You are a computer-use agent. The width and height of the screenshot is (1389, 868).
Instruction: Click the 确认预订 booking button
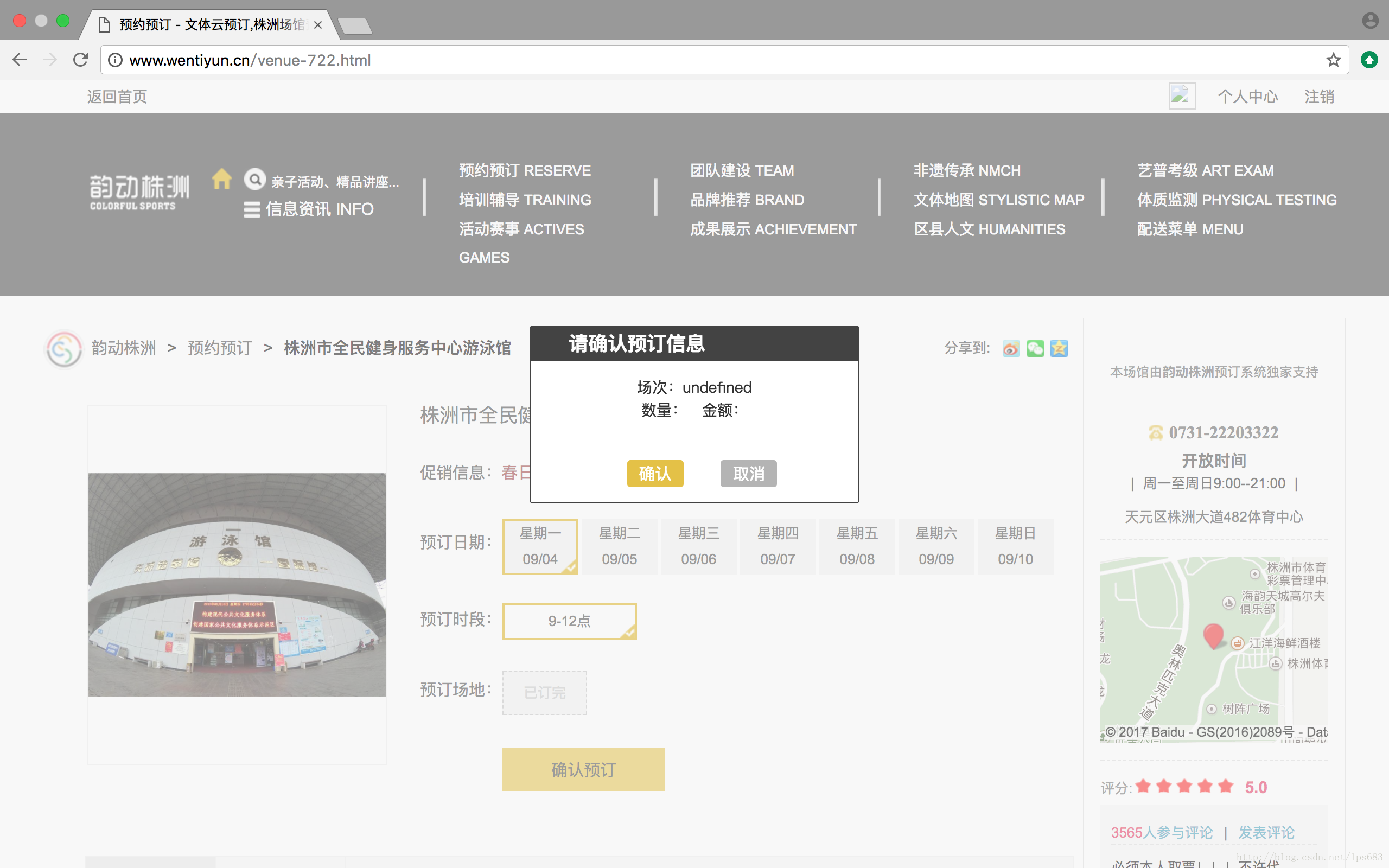584,769
